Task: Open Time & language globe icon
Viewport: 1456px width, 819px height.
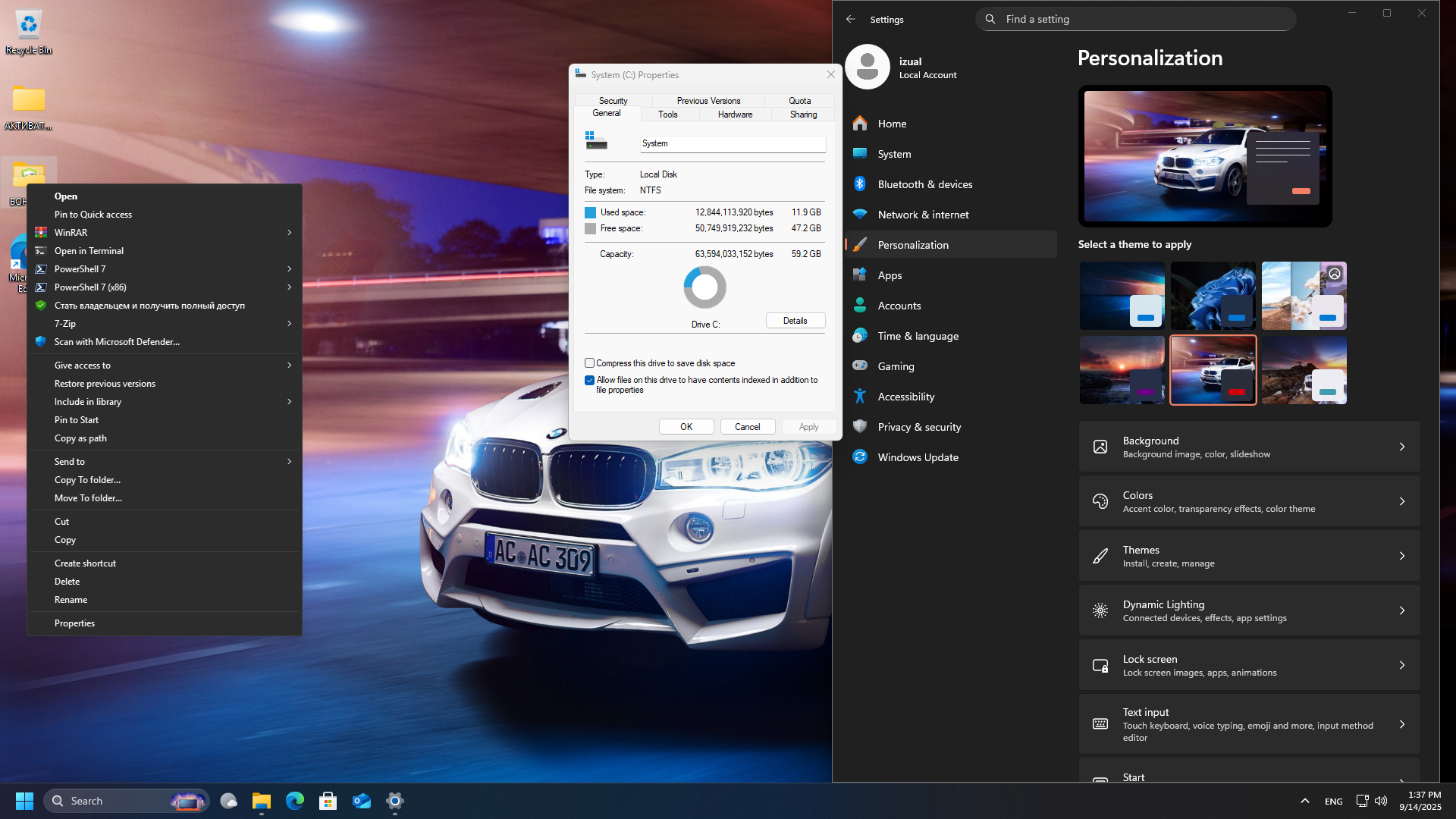Action: [x=860, y=336]
